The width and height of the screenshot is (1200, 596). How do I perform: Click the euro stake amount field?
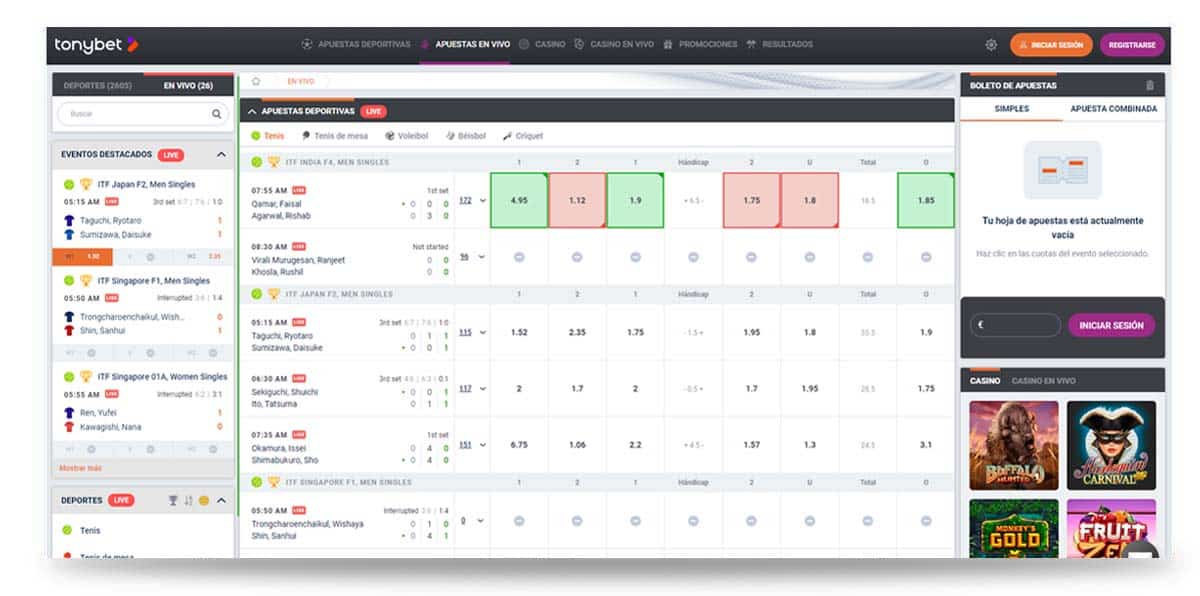[1015, 325]
